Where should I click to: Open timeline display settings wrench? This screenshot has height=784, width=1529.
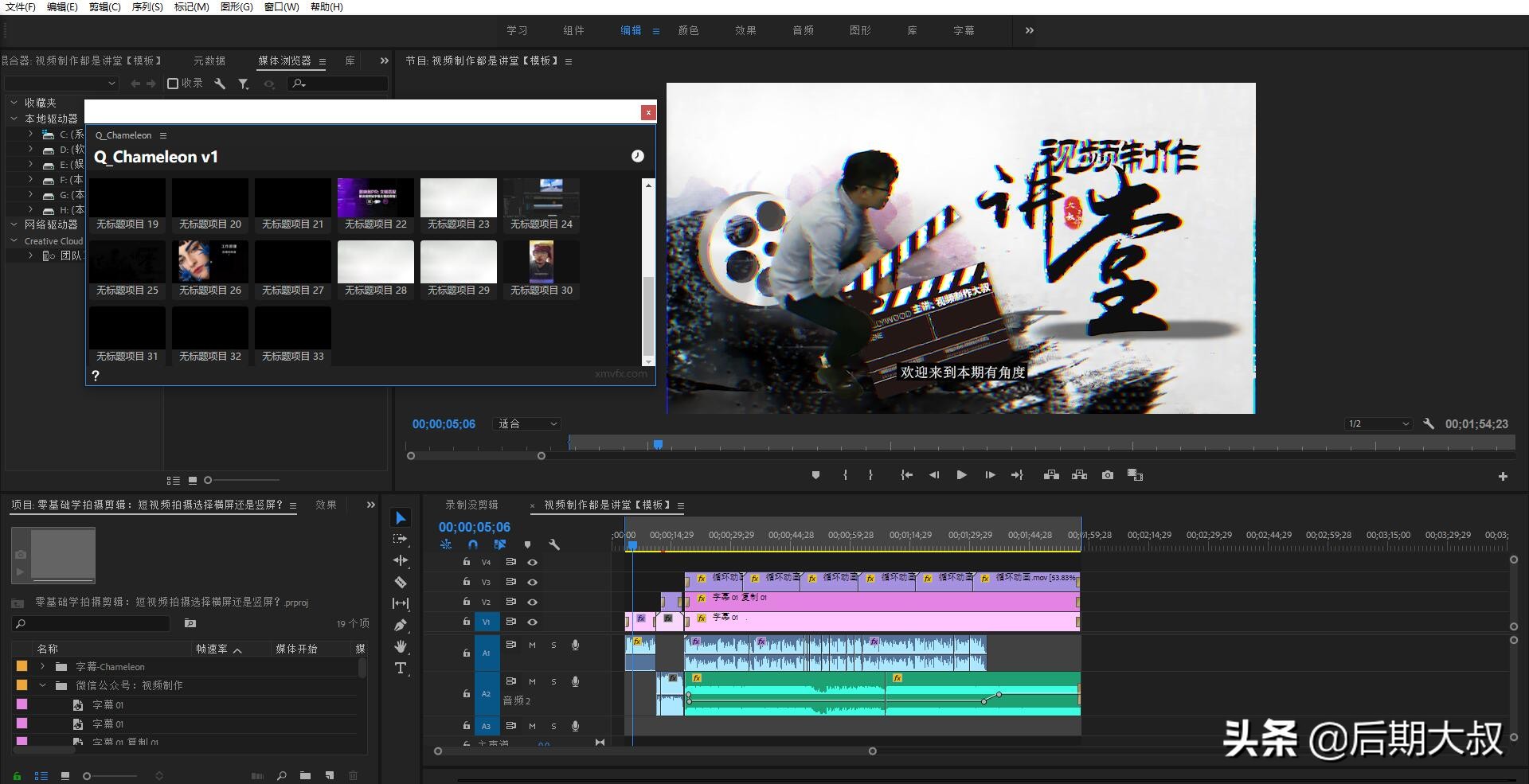point(554,544)
